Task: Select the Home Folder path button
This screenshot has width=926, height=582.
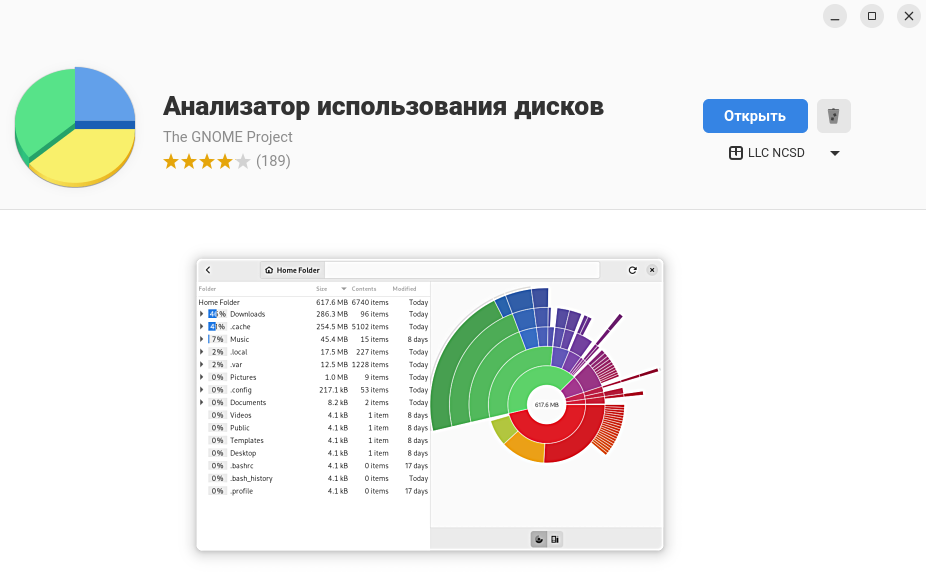Action: point(292,270)
